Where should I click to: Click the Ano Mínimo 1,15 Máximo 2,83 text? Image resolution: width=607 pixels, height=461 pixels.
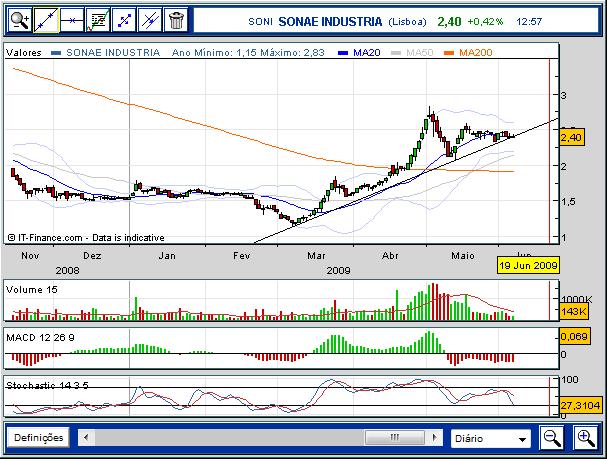coord(248,53)
